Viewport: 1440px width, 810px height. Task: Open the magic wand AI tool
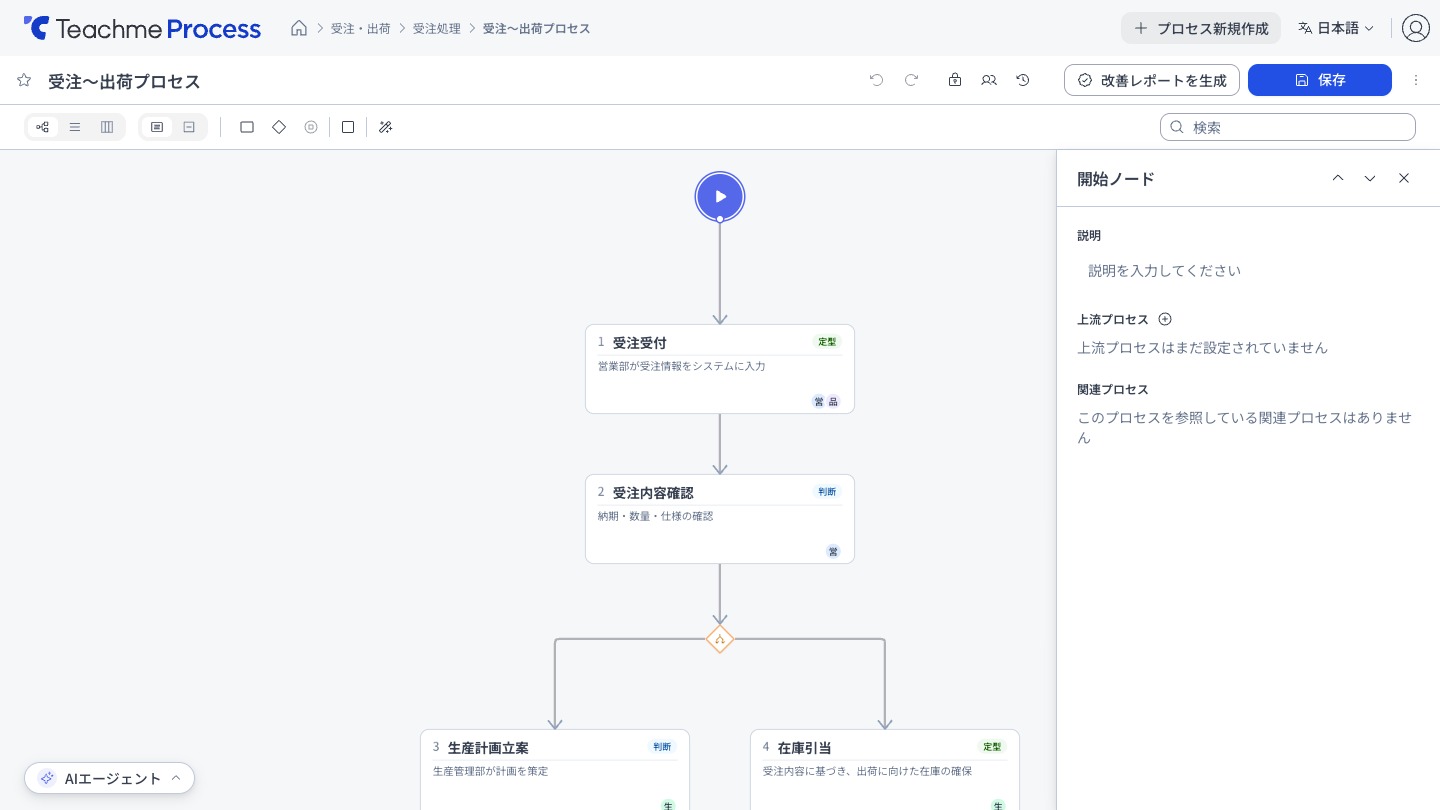click(385, 127)
